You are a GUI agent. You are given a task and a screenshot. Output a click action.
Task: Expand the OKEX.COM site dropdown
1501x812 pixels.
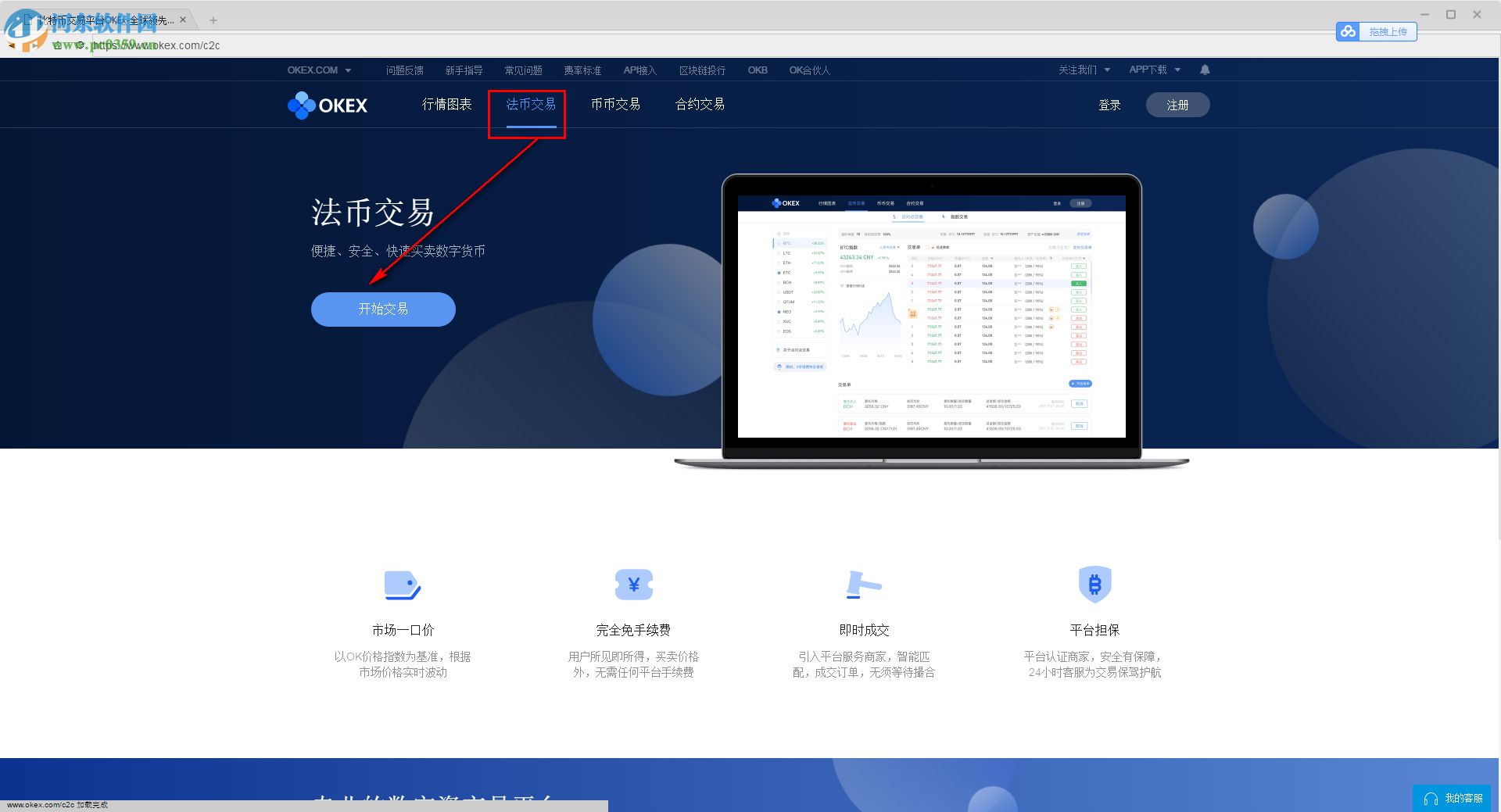(320, 70)
